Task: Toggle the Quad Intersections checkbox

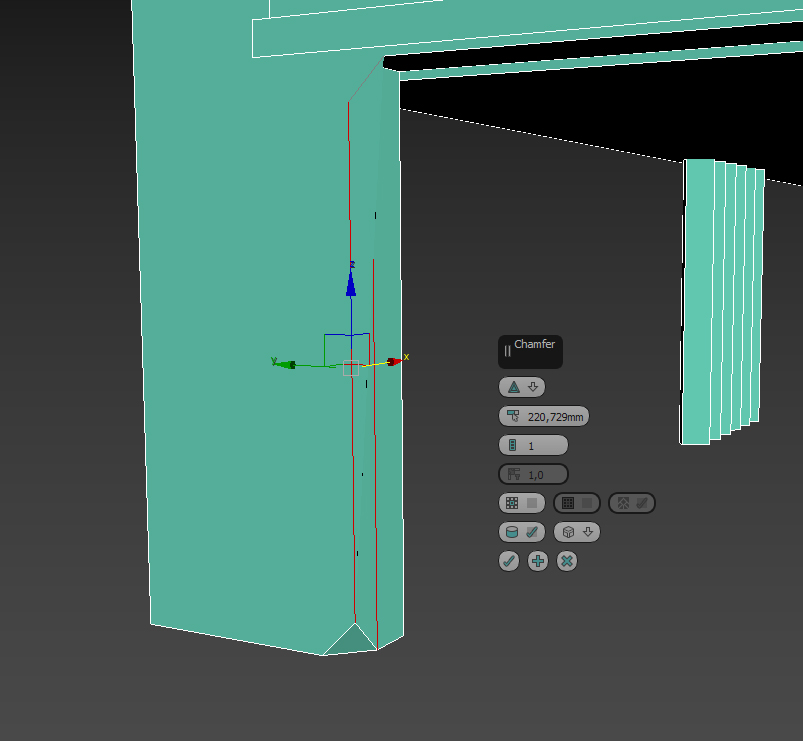Action: 631,503
